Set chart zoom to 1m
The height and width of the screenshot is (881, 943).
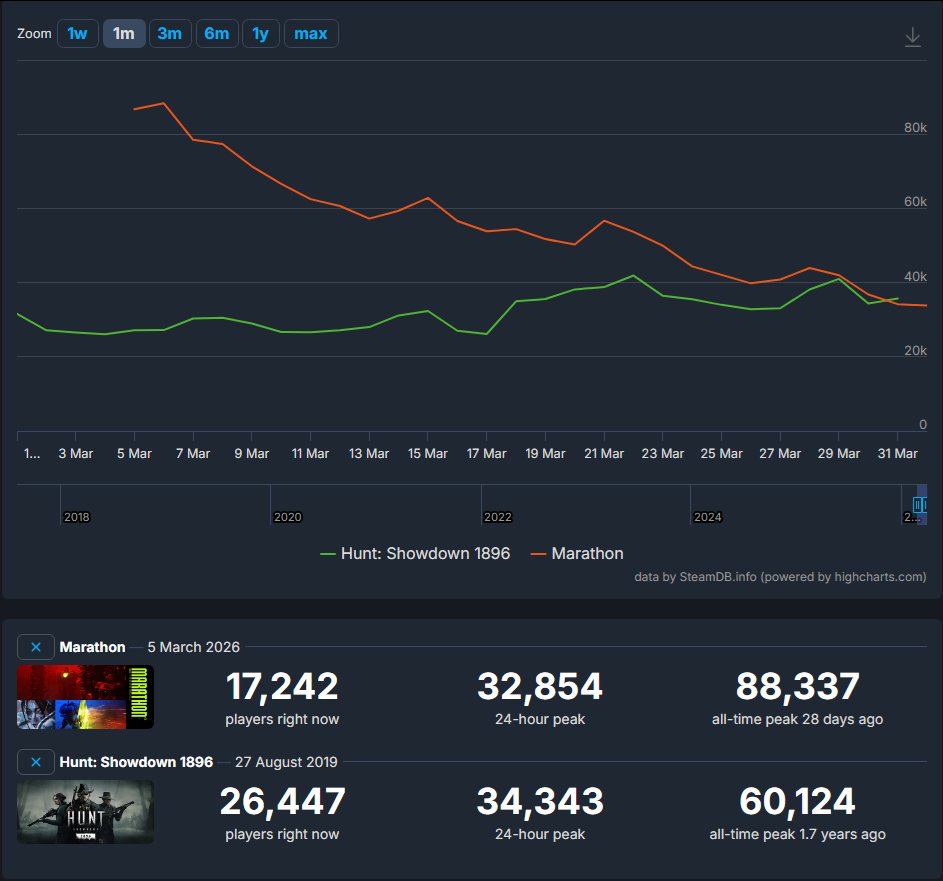click(124, 34)
